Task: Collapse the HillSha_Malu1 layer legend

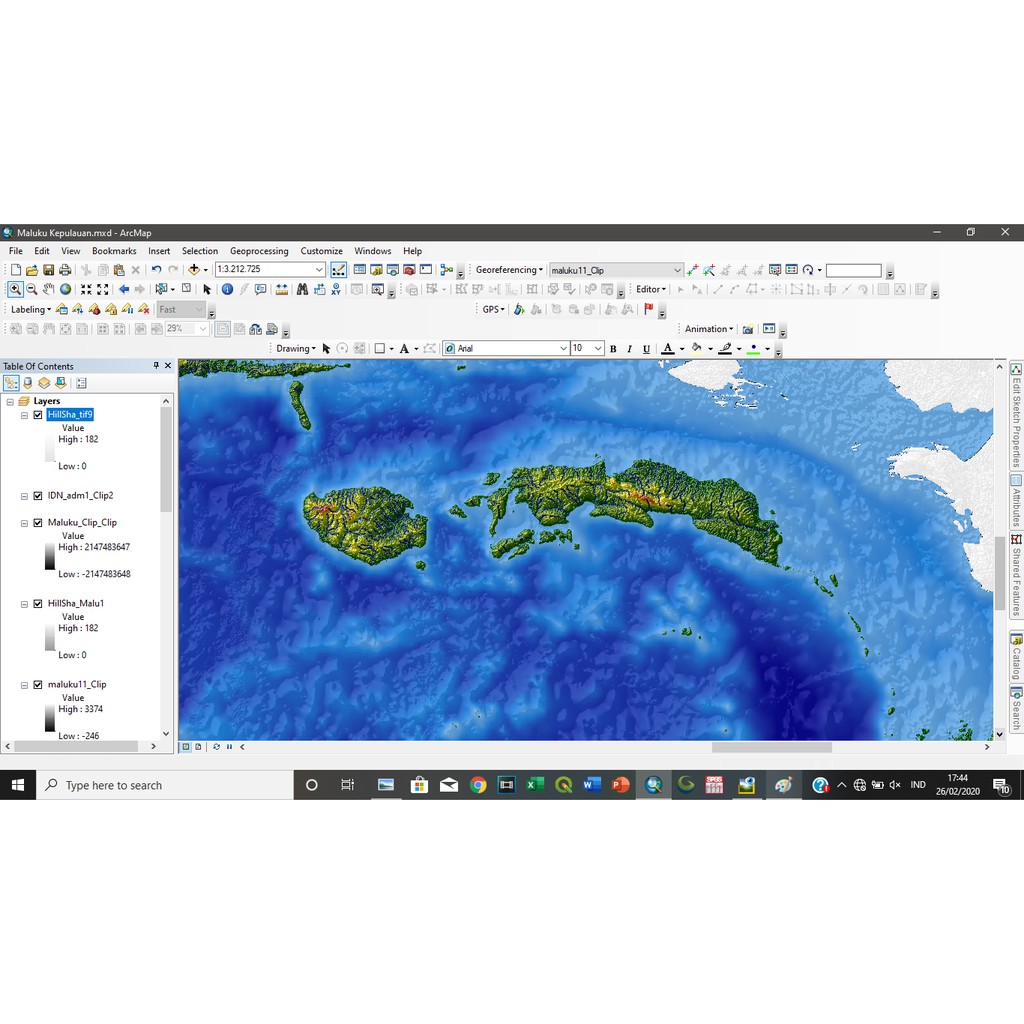Action: coord(25,604)
